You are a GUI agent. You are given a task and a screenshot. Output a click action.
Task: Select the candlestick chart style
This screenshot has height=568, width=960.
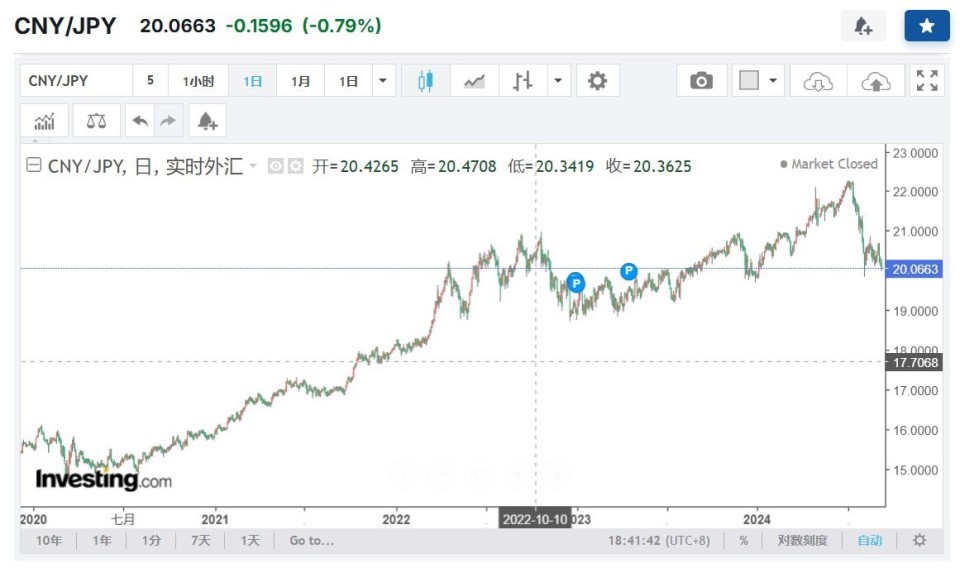(x=425, y=81)
